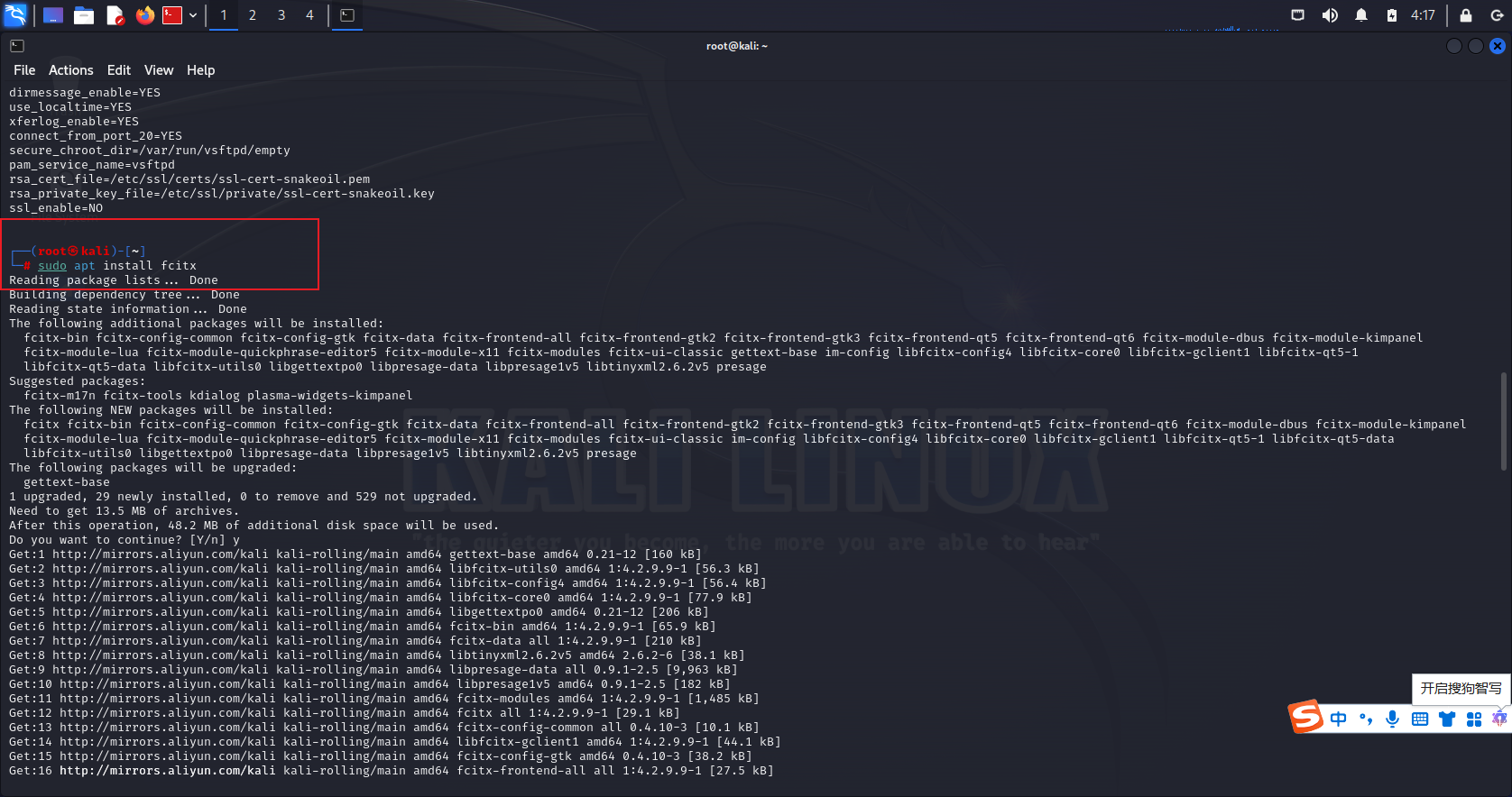This screenshot has width=1512, height=797.
Task: Click the terminal icon in window title bar
Action: pyautogui.click(x=17, y=46)
